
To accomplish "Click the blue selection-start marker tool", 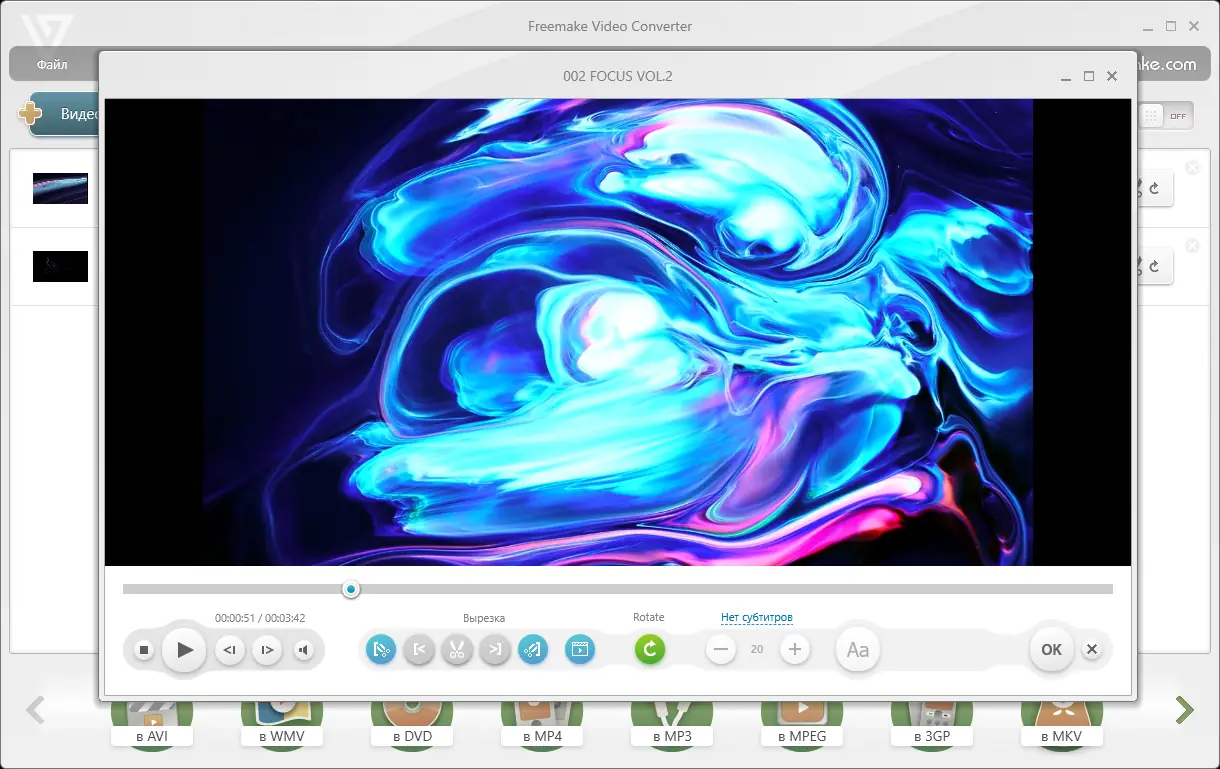I will tap(381, 650).
